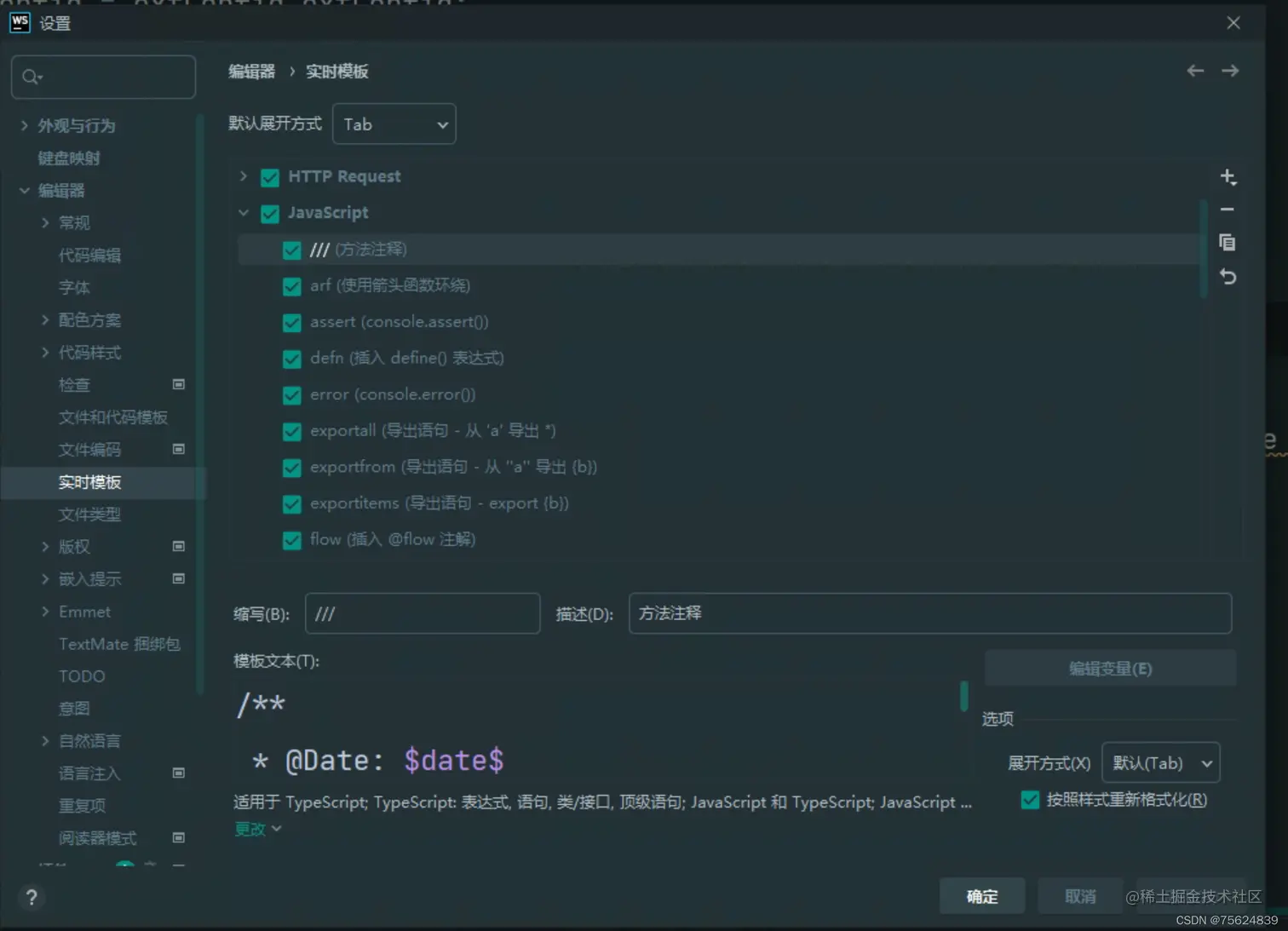Viewport: 1288px width, 931px height.
Task: Open help with the question mark icon
Action: 32,897
